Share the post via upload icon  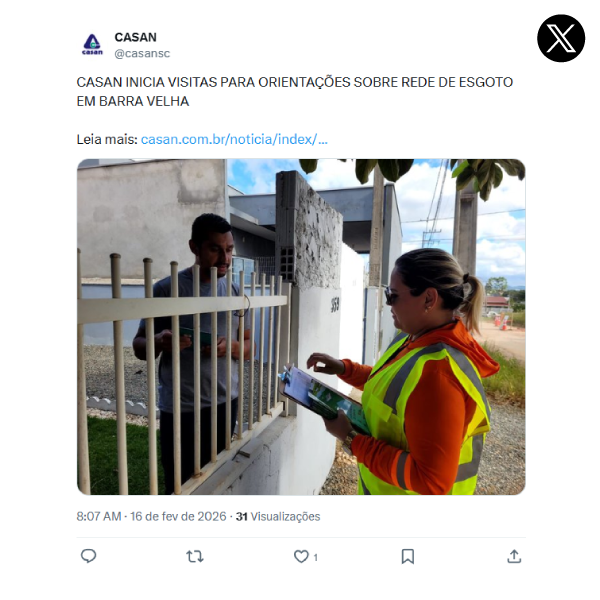(514, 556)
